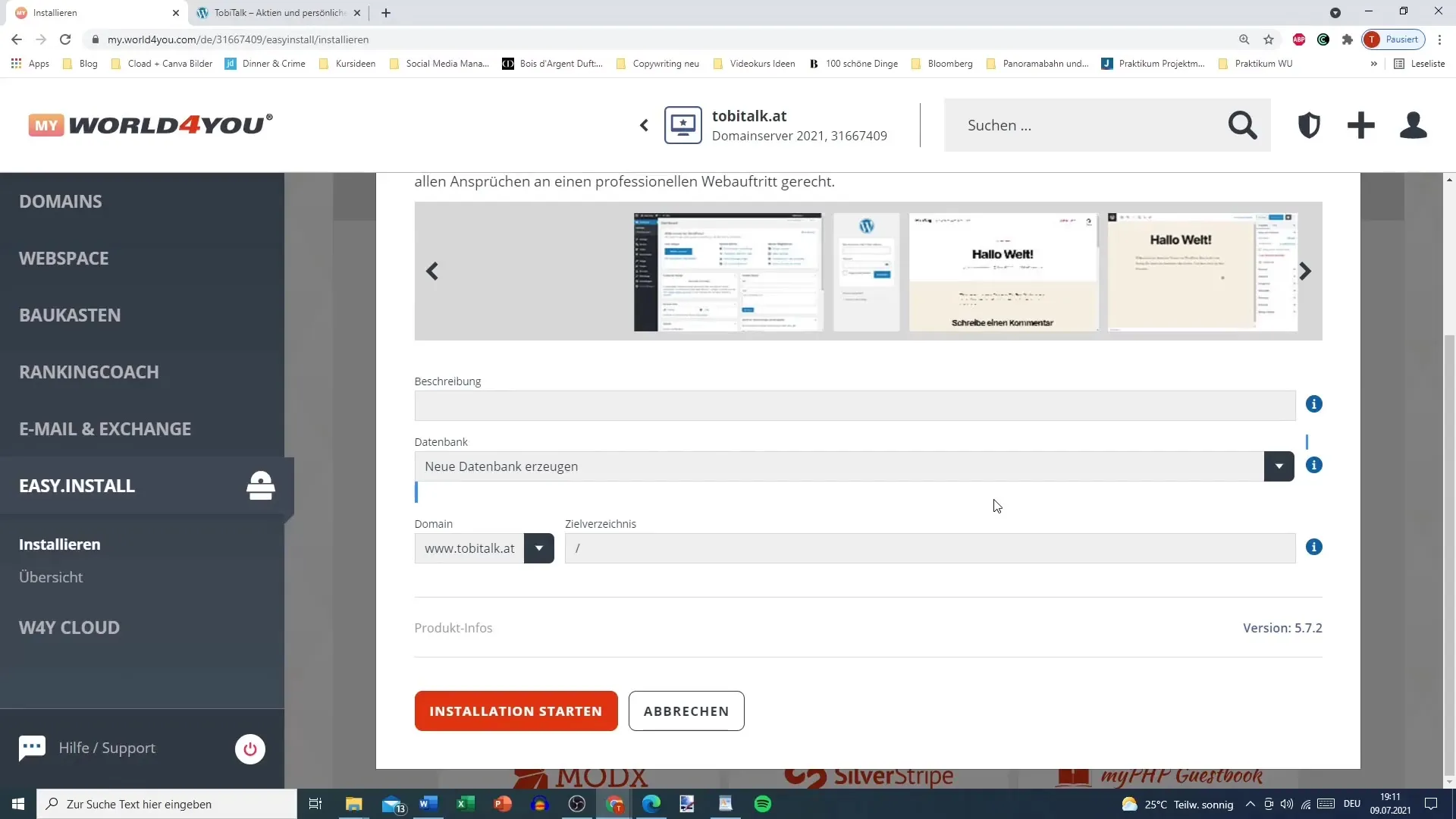Open W4Y CLOUD in the sidebar

[x=69, y=627]
